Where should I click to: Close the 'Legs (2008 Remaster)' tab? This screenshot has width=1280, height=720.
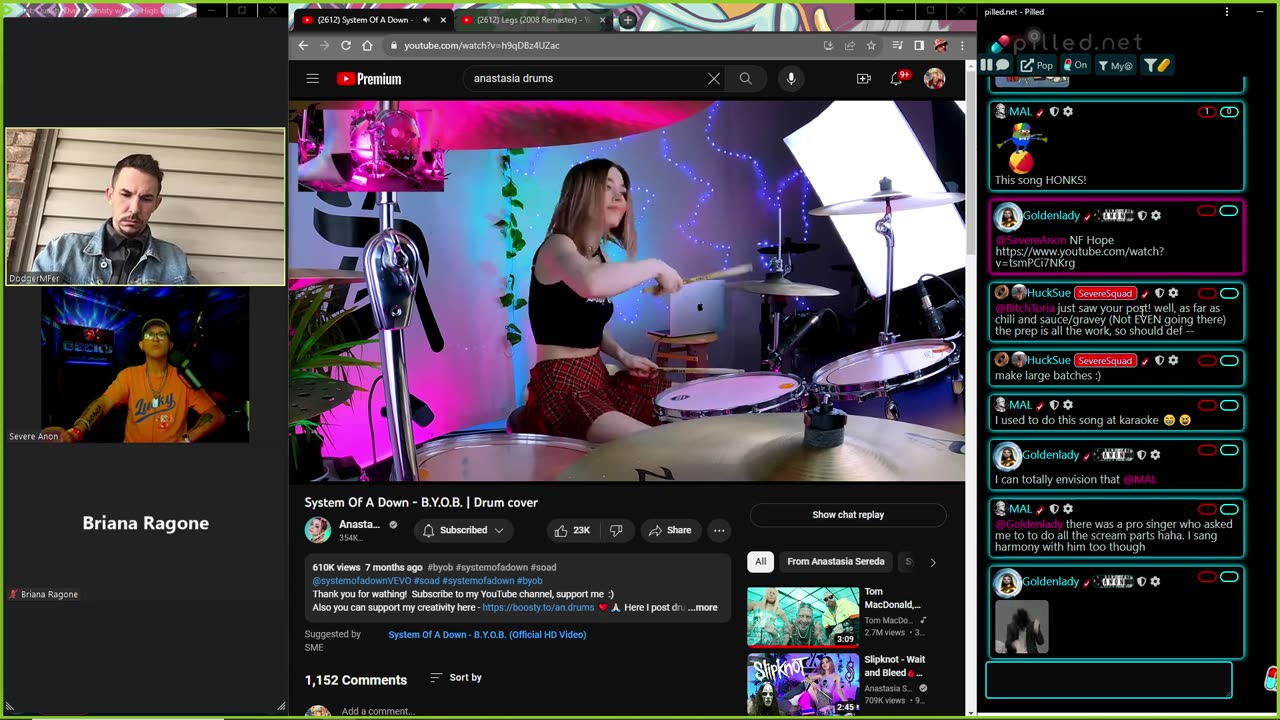pyautogui.click(x=602, y=20)
